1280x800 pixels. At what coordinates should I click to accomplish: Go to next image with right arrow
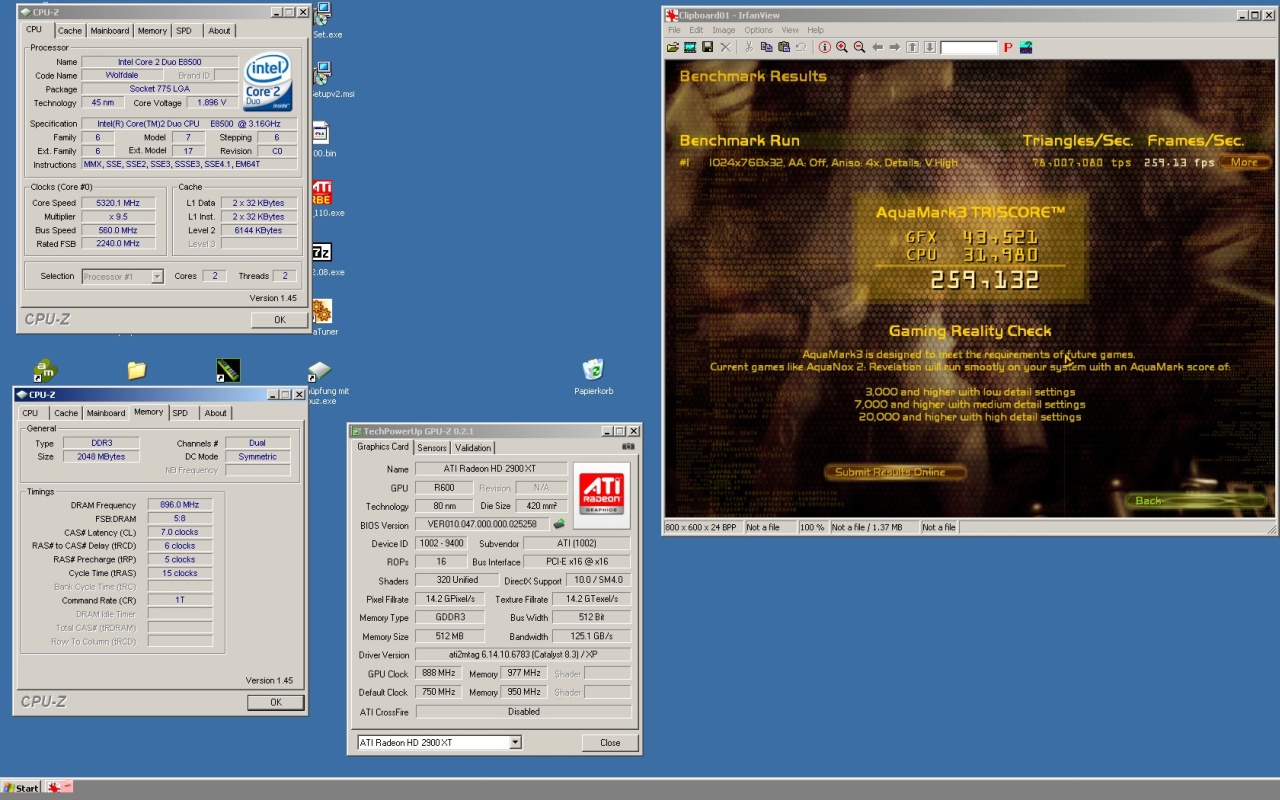(894, 47)
